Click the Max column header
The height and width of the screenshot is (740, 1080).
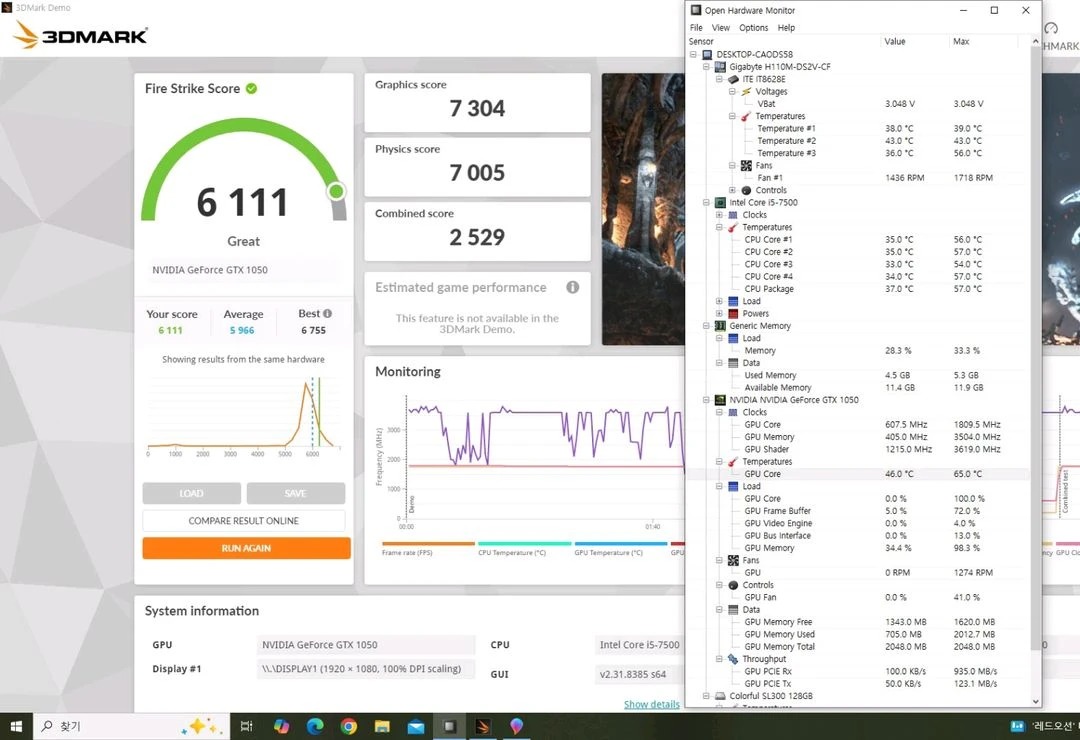(984, 41)
